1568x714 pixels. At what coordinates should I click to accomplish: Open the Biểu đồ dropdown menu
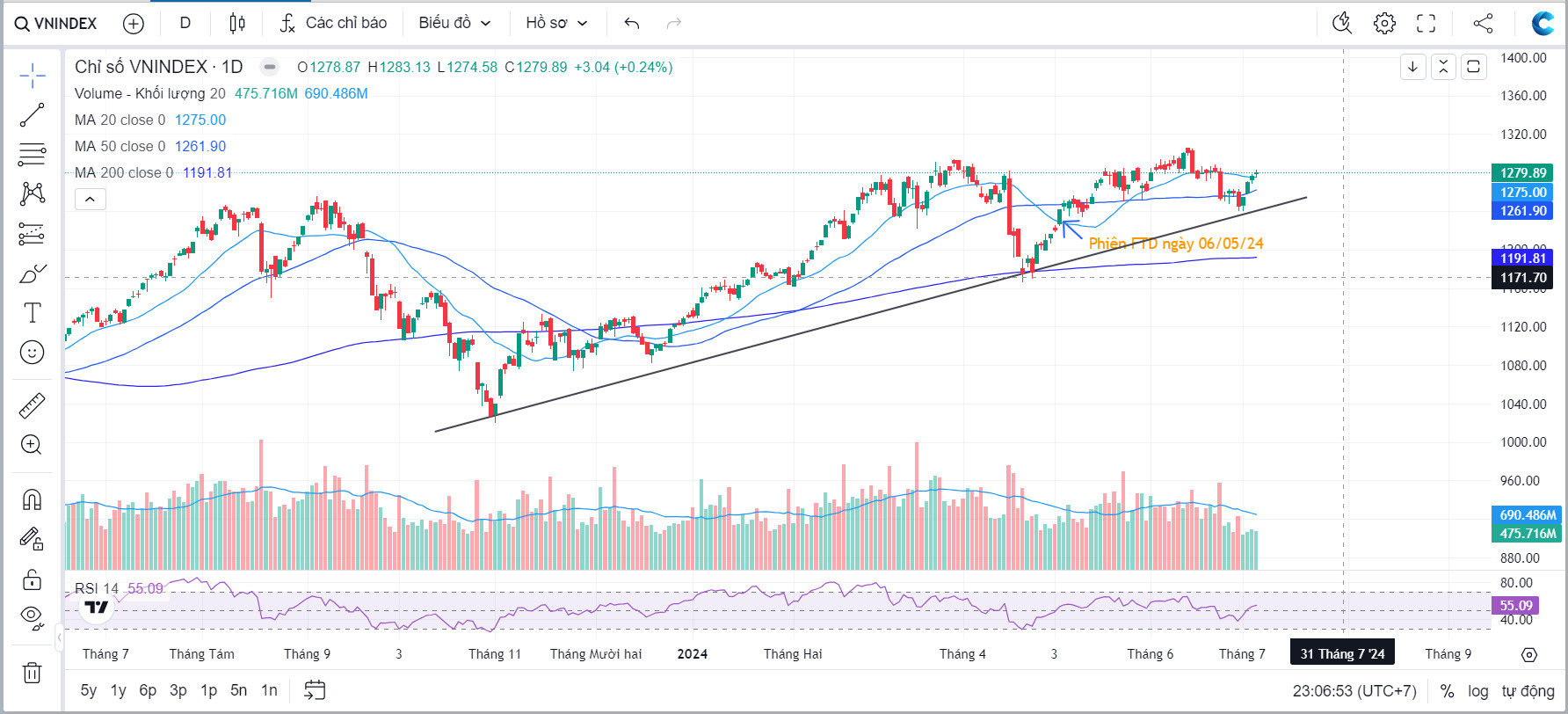(x=454, y=24)
